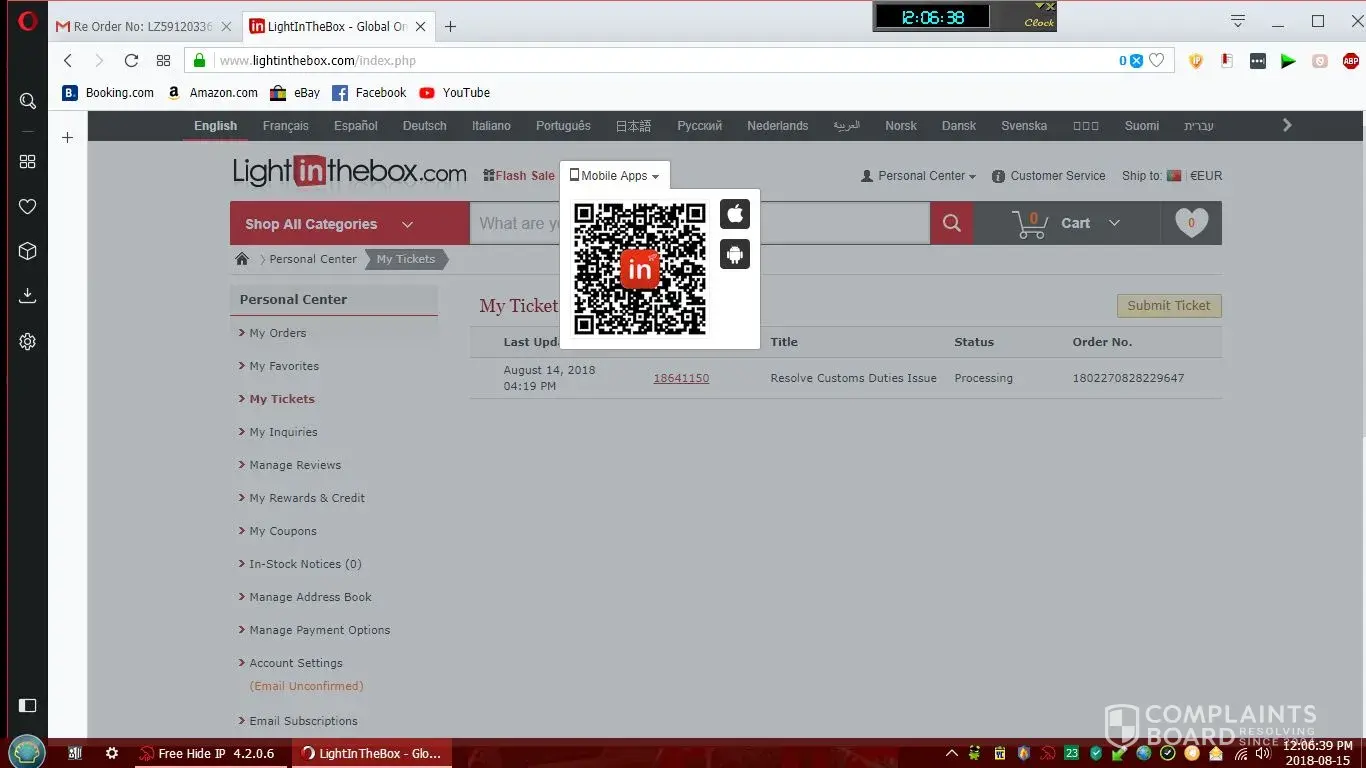1366x768 pixels.
Task: Select Deutsch language tab
Action: tap(424, 126)
